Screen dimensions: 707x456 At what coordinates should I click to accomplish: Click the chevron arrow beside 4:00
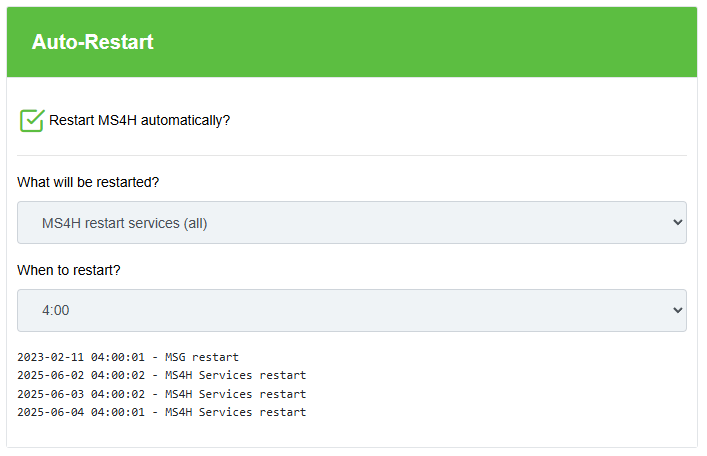[x=676, y=311]
